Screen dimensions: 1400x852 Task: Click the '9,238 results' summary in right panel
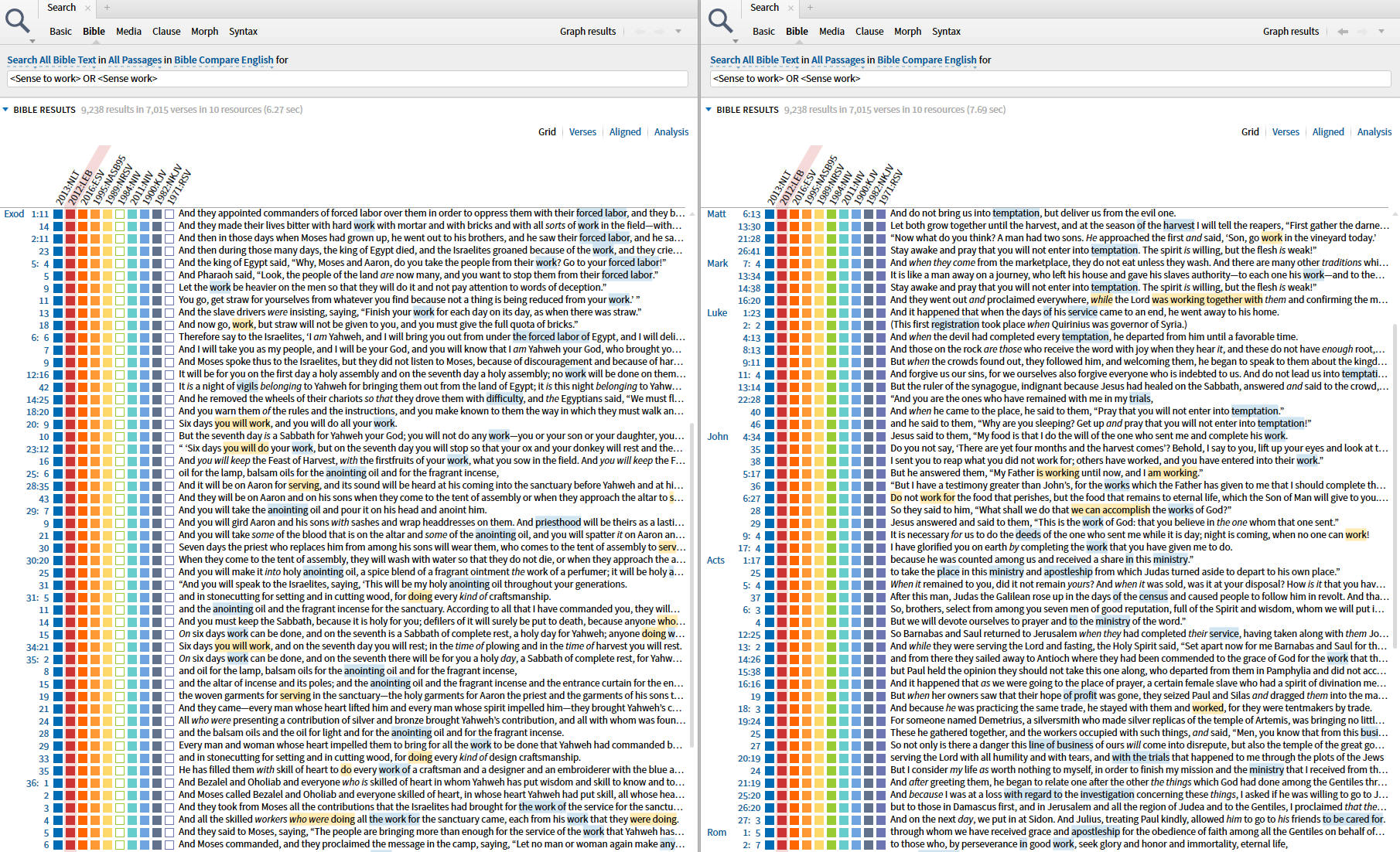tap(895, 110)
